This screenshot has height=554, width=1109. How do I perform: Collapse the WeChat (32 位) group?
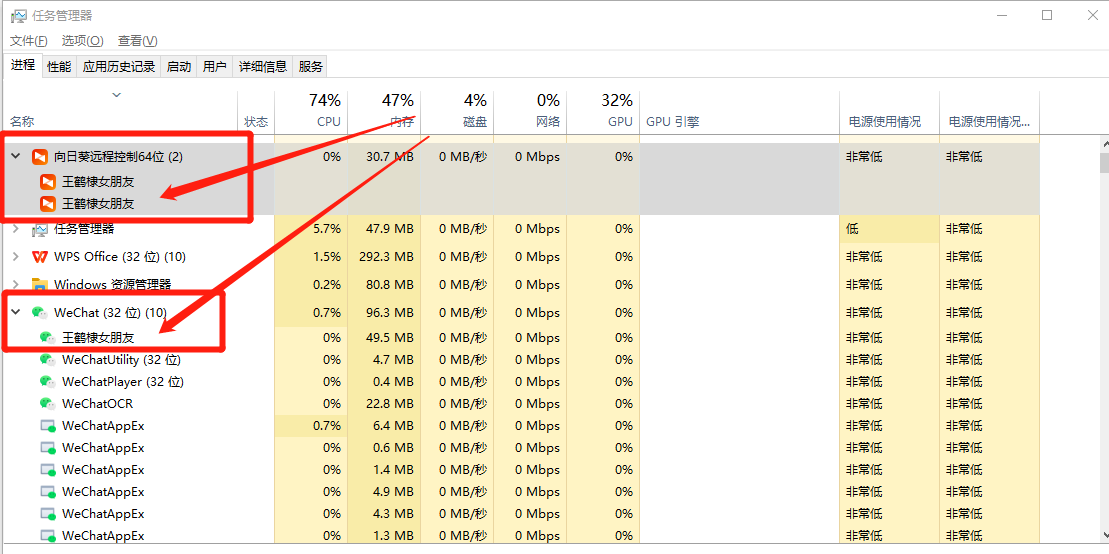pos(16,313)
